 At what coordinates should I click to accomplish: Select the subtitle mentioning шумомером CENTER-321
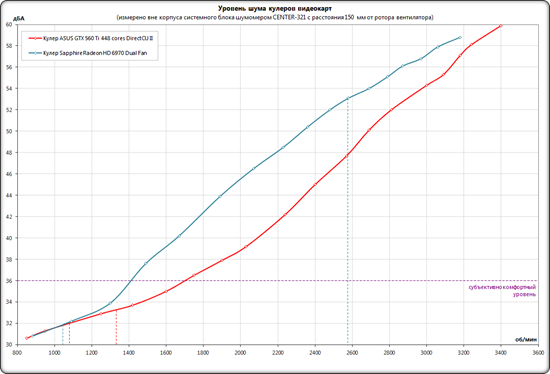click(x=275, y=17)
